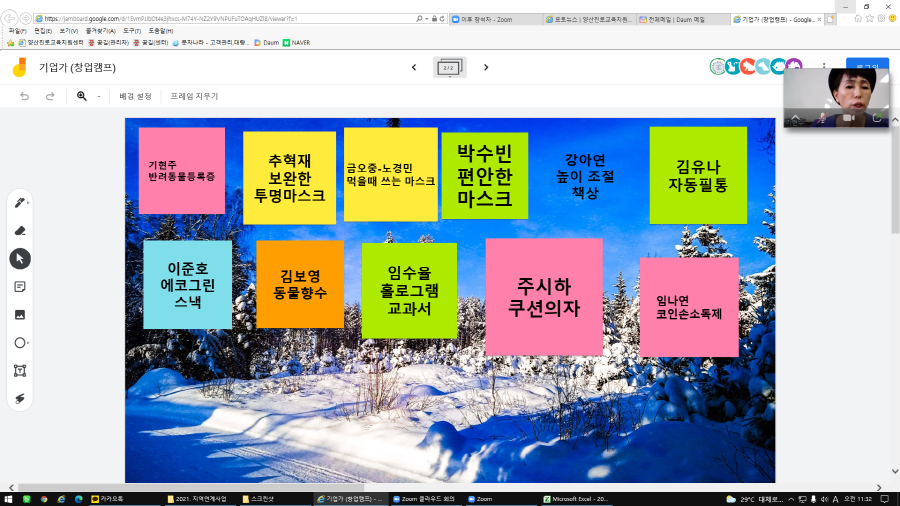The height and width of the screenshot is (506, 900).
Task: Select the 추혁재 투명마스크 yellow note
Action: coord(289,178)
